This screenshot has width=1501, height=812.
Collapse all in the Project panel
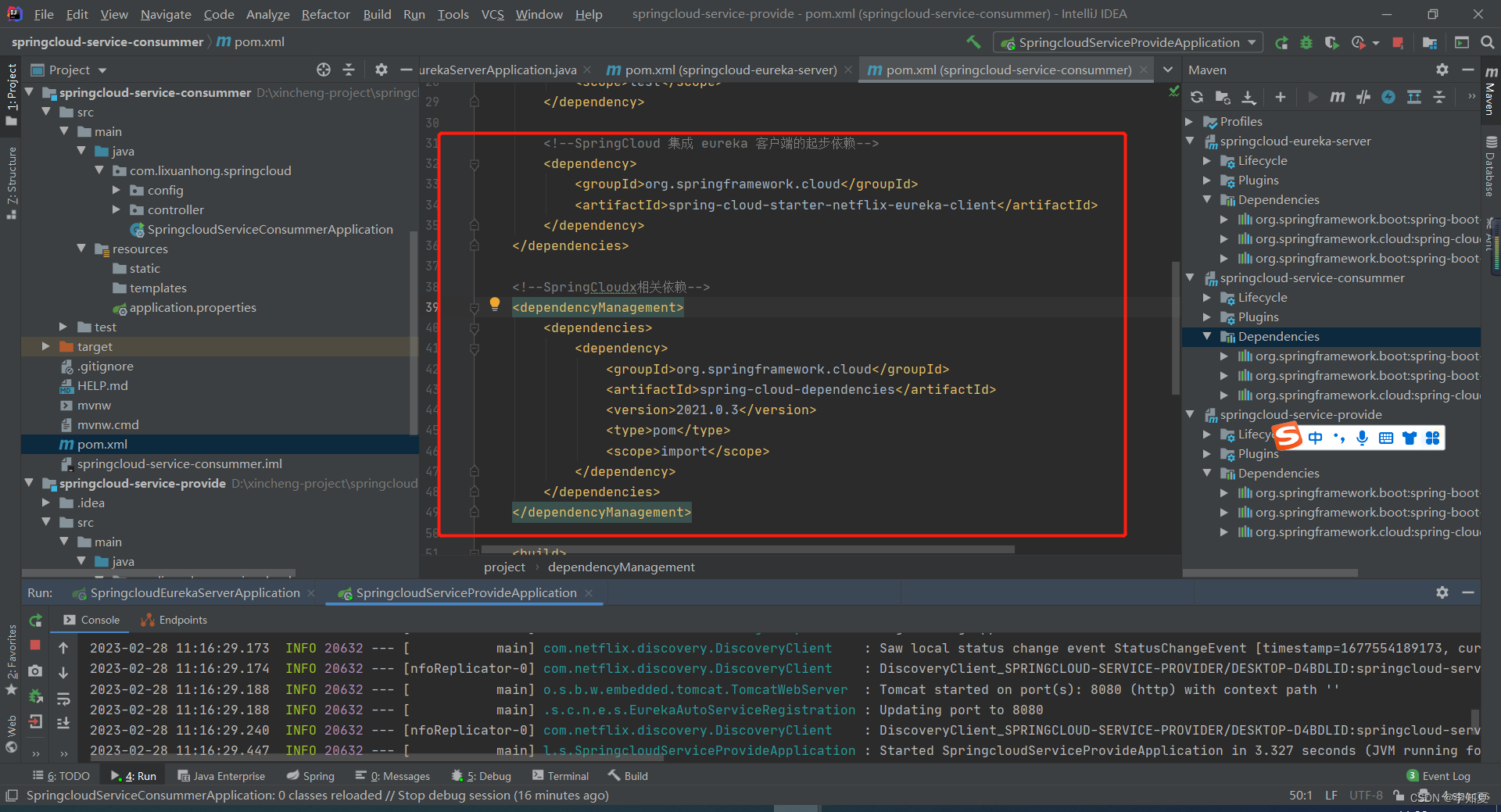[x=349, y=70]
